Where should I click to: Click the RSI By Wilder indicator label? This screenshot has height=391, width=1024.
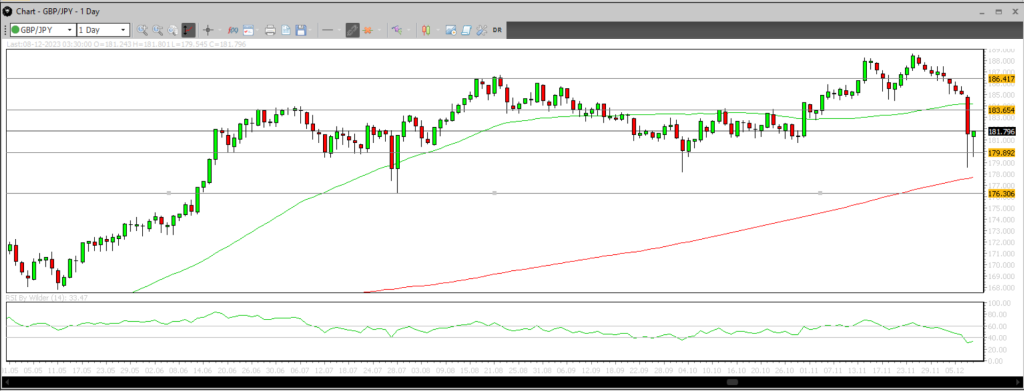point(46,298)
